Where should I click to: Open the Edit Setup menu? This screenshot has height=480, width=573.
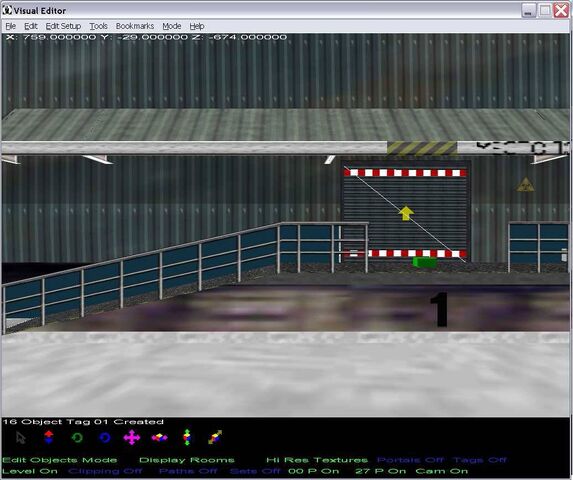coord(63,26)
